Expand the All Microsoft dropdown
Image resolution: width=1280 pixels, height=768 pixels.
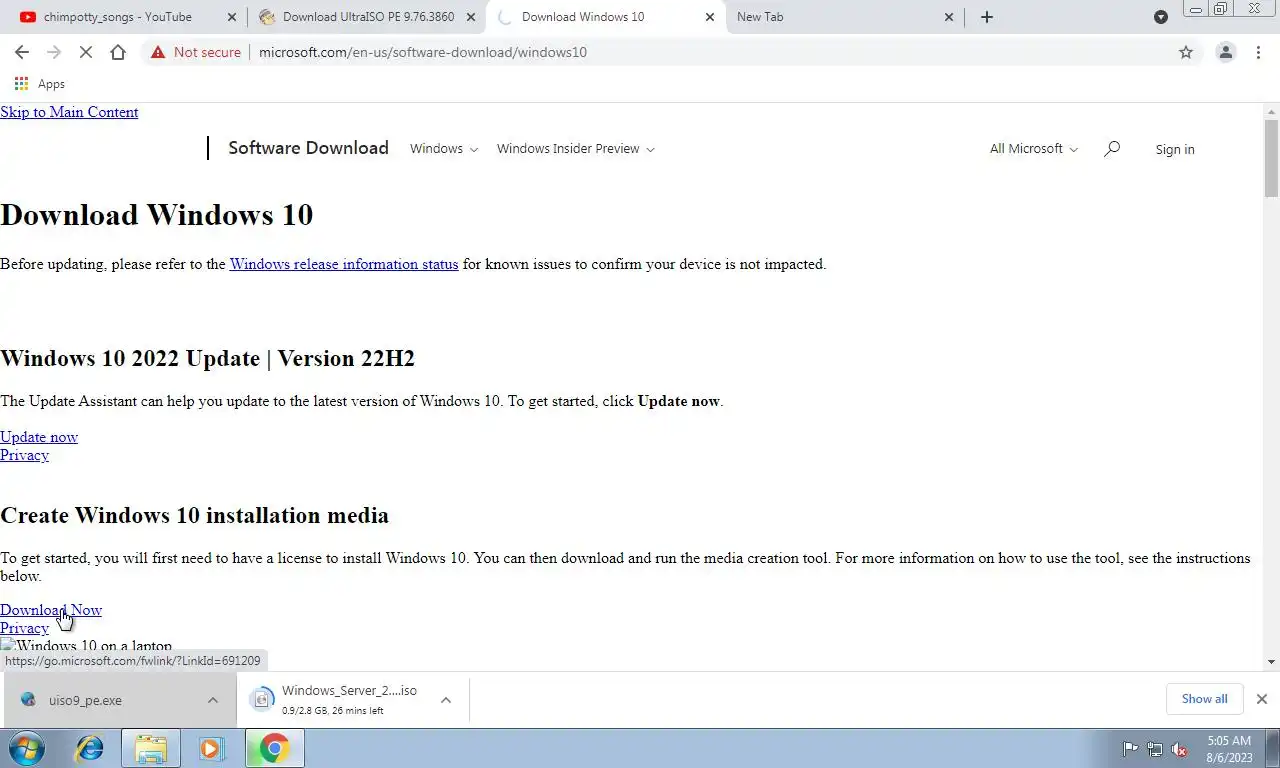[1034, 148]
